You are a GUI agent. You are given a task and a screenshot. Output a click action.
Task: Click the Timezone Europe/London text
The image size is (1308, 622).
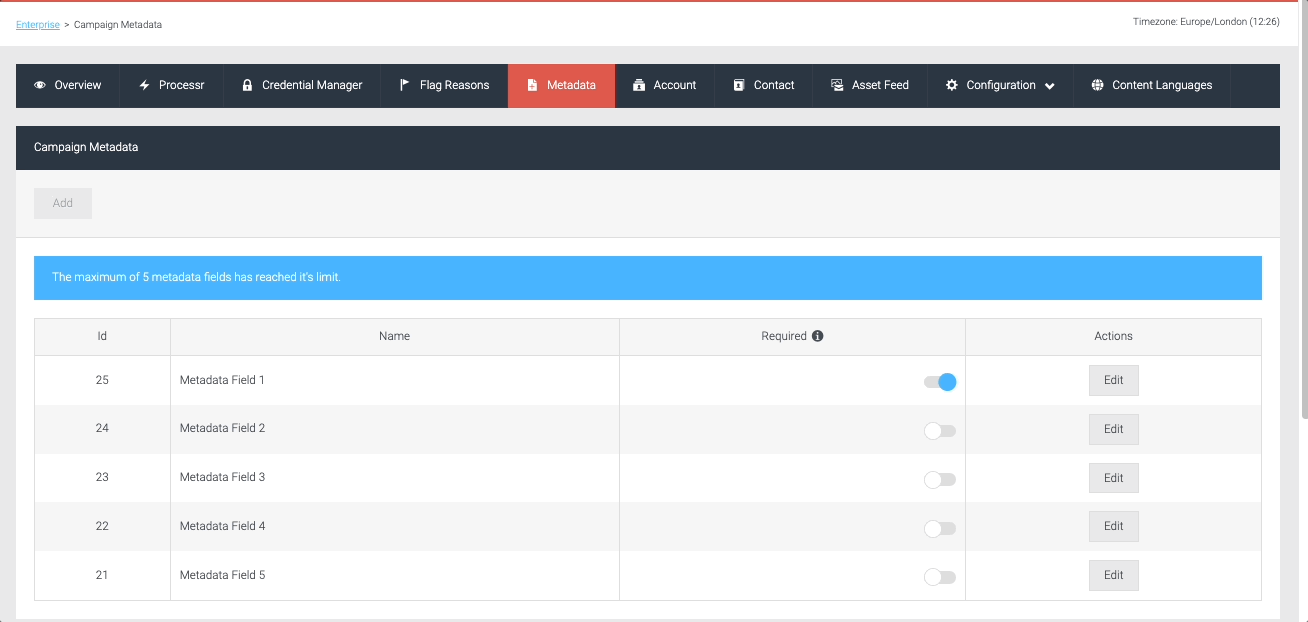pos(1206,21)
